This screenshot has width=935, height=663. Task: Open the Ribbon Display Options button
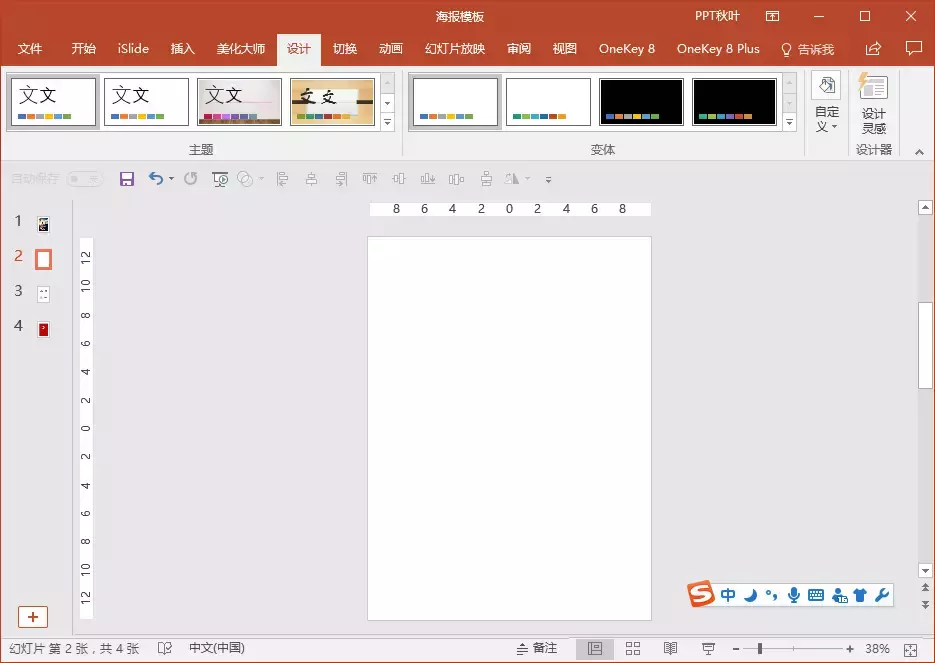[x=772, y=16]
